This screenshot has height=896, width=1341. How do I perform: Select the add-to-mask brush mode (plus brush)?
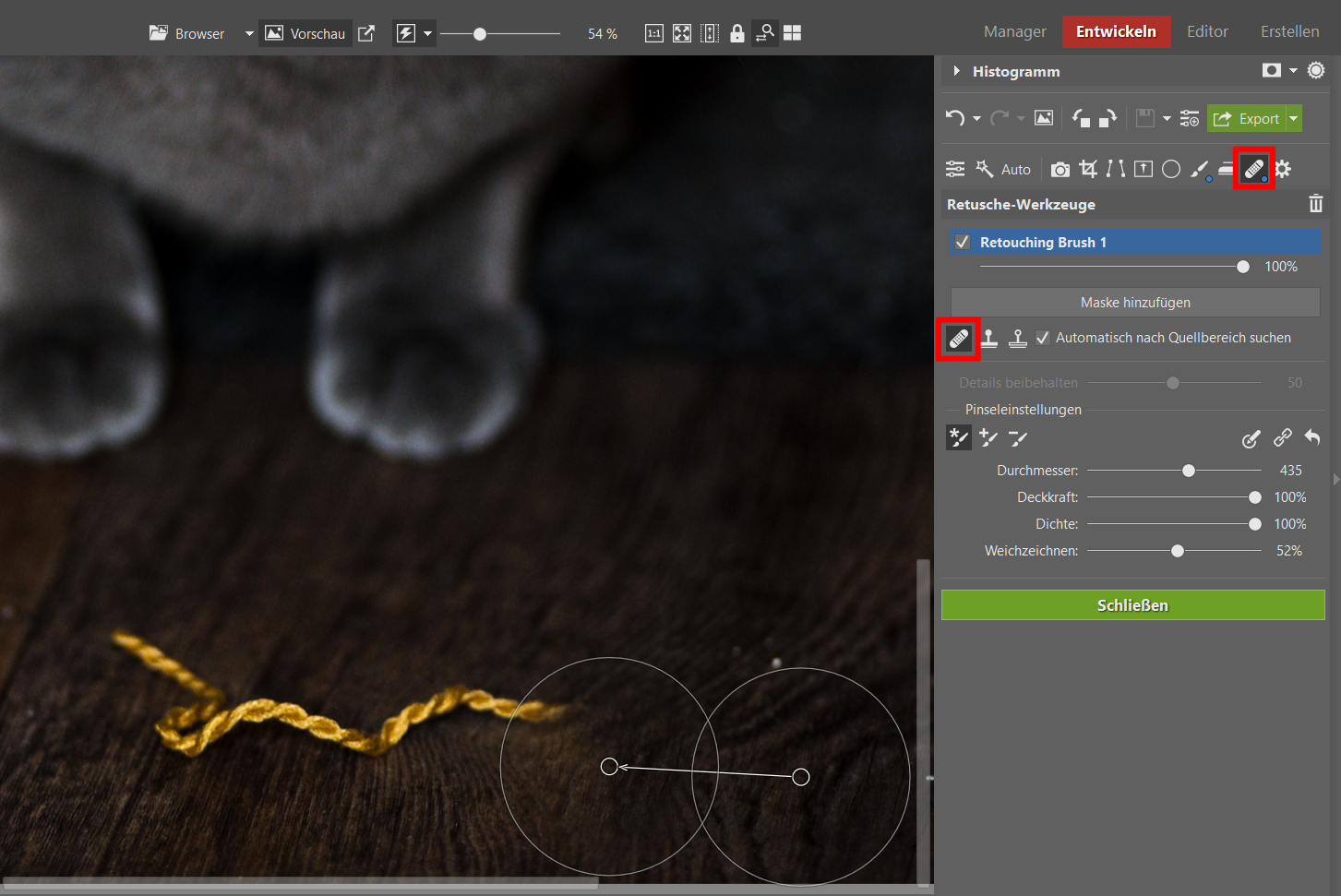(988, 438)
